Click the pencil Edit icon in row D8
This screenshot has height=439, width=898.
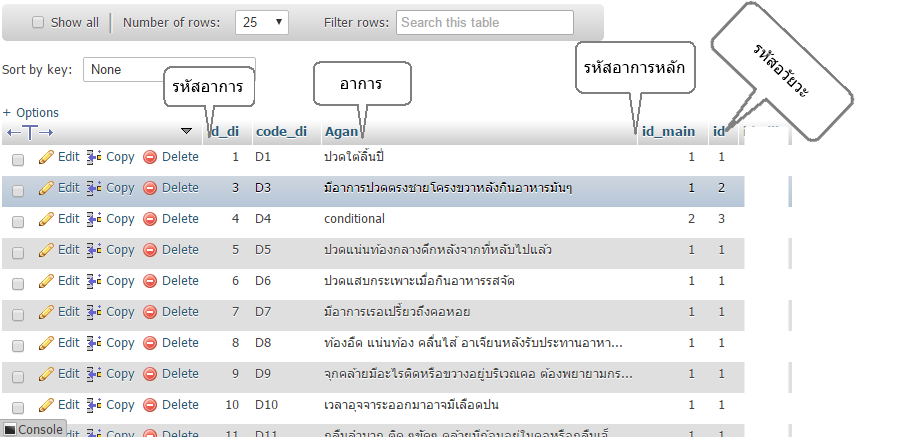46,342
